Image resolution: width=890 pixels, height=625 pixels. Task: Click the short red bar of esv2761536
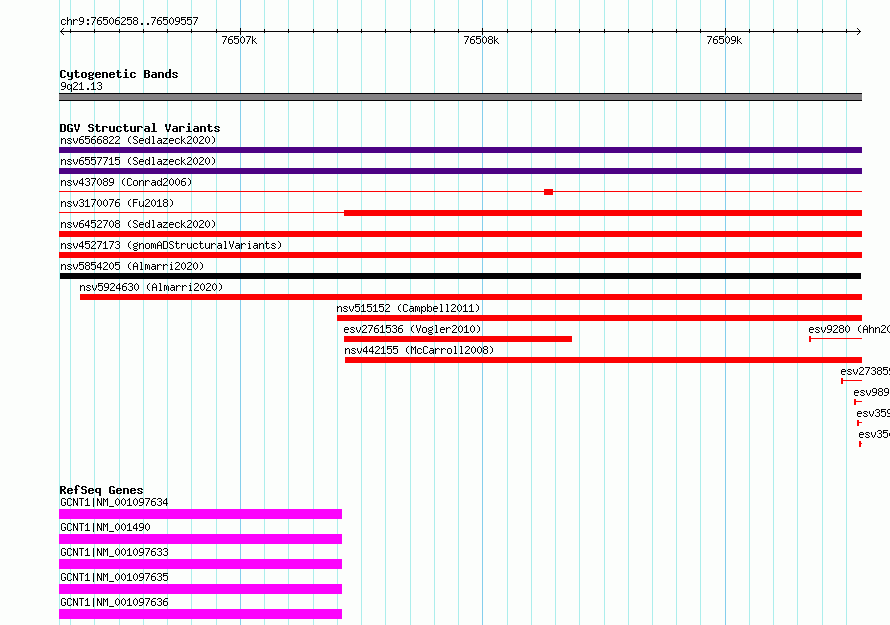pos(457,339)
